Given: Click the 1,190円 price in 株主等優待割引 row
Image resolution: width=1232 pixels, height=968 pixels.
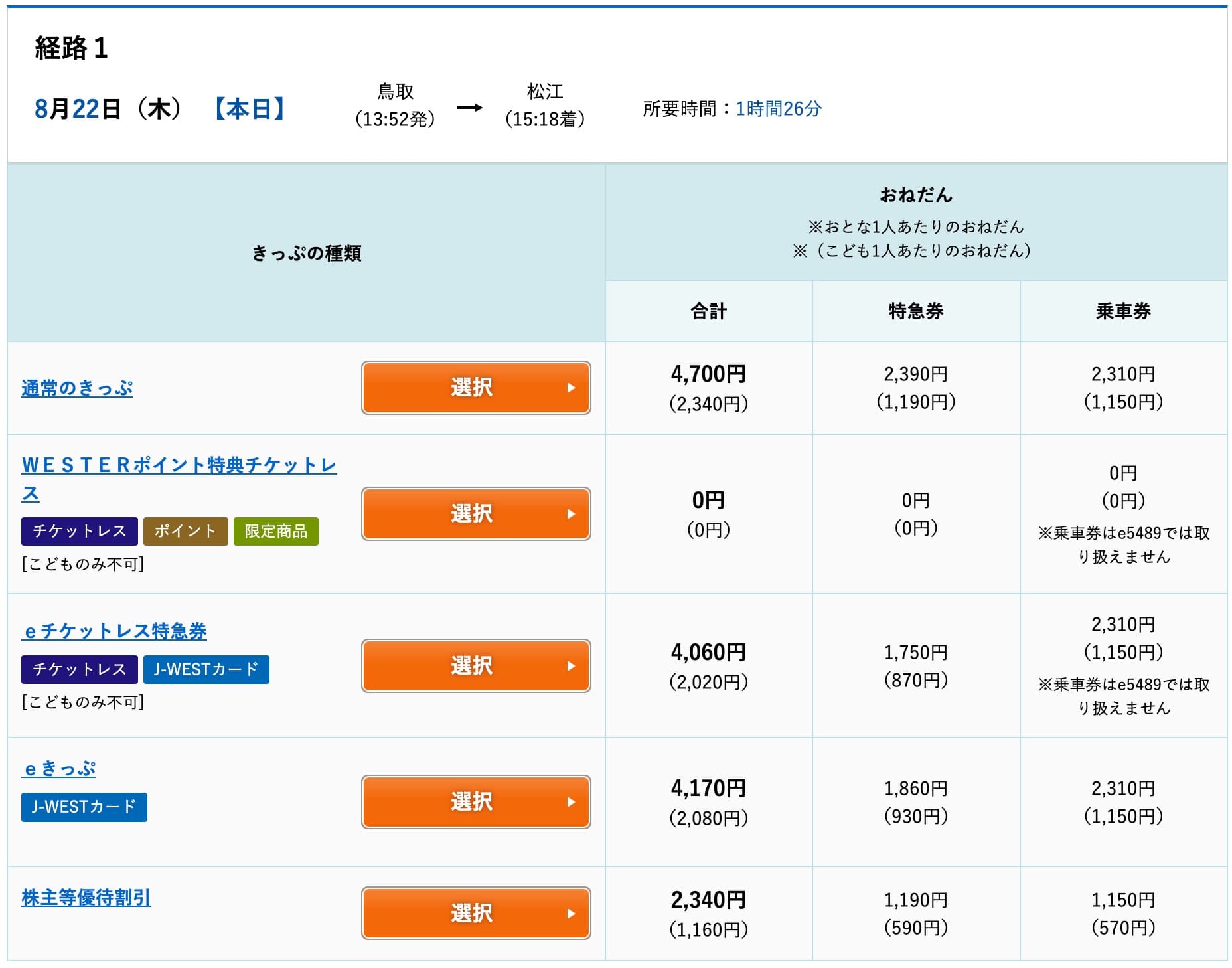Looking at the screenshot, I should tap(916, 900).
